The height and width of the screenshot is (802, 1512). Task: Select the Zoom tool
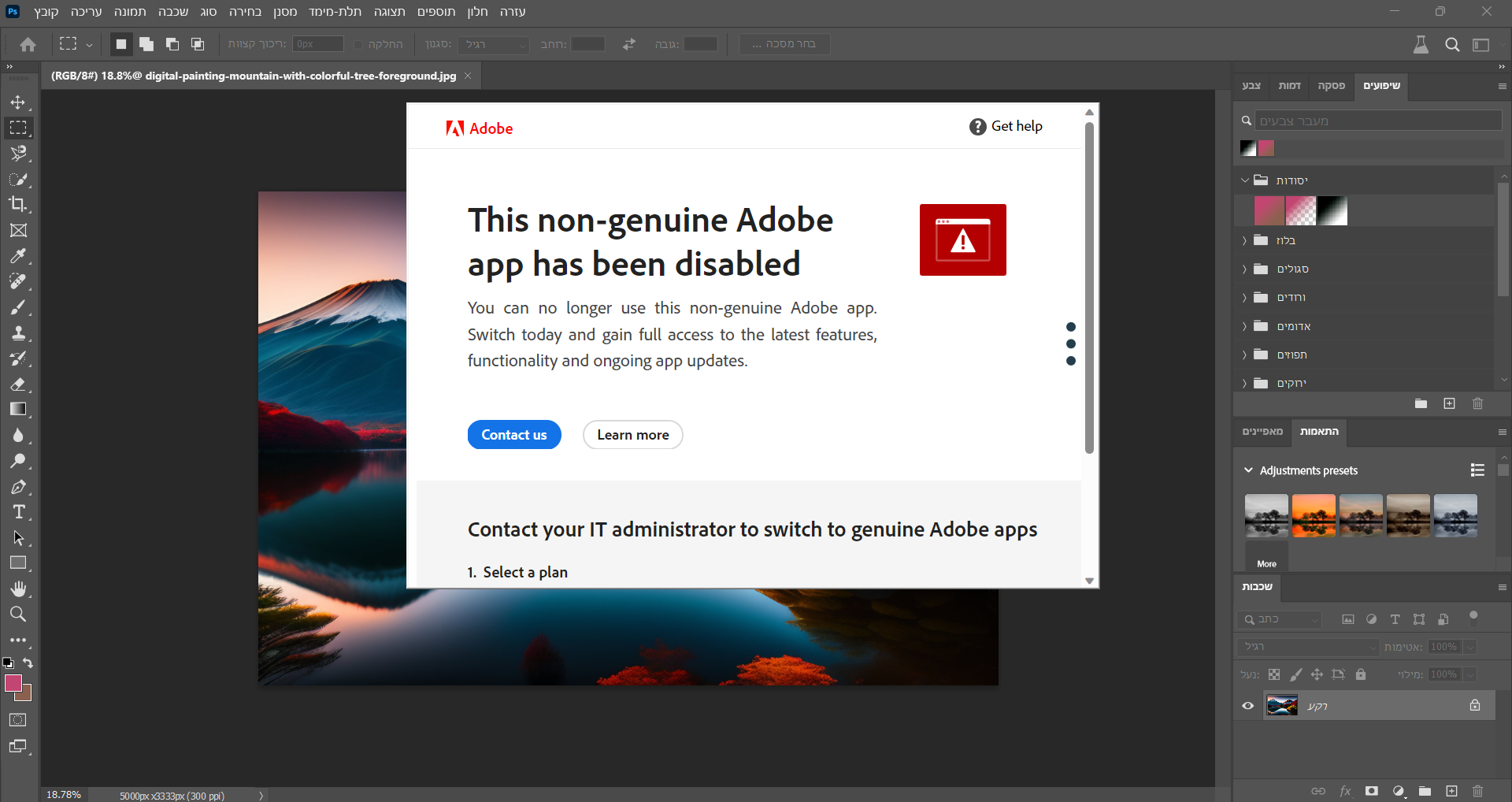(18, 614)
